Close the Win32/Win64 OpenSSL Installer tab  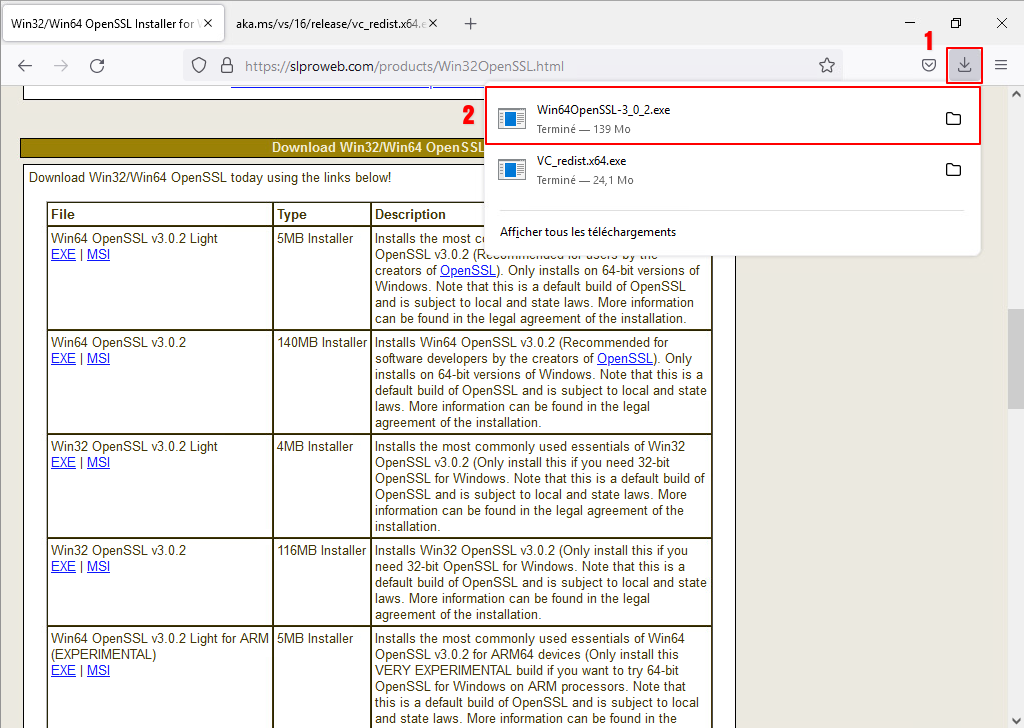coord(208,23)
